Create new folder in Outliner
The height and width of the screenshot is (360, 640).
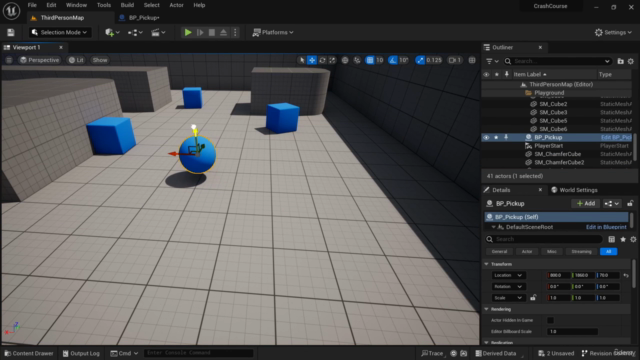click(x=620, y=61)
